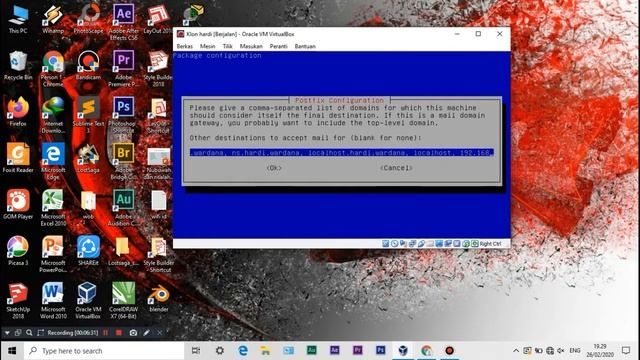Select the Adobe Premiere Pro desktop icon
This screenshot has height=360, width=640.
123,69
